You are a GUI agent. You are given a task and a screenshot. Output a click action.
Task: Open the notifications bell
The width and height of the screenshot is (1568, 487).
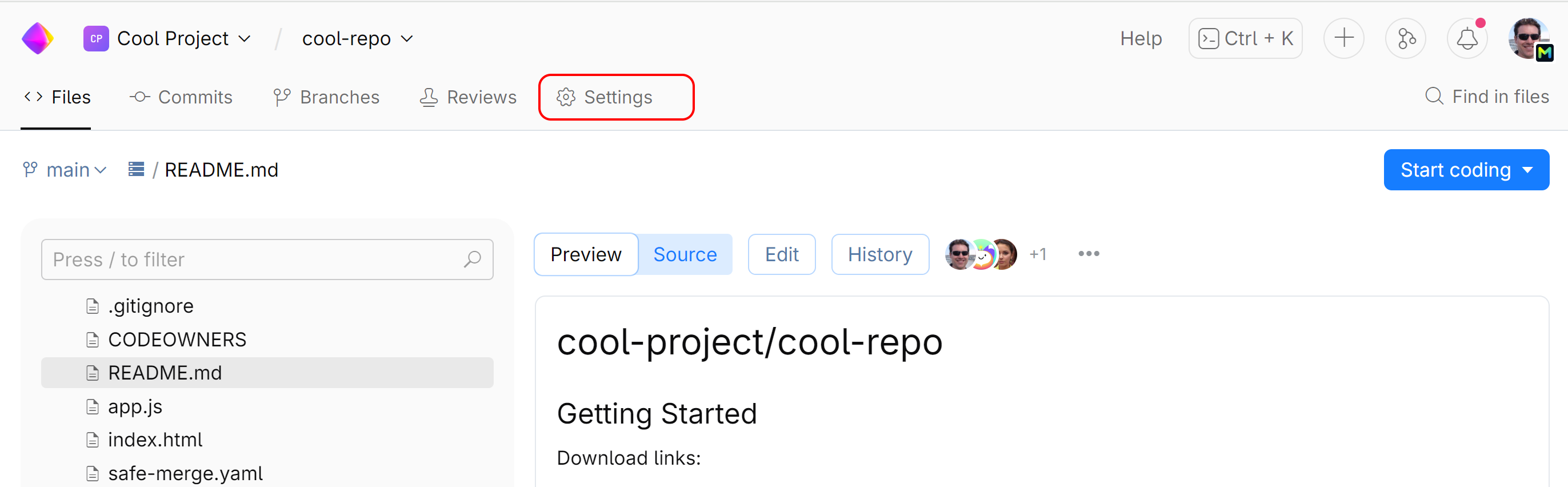(1467, 38)
